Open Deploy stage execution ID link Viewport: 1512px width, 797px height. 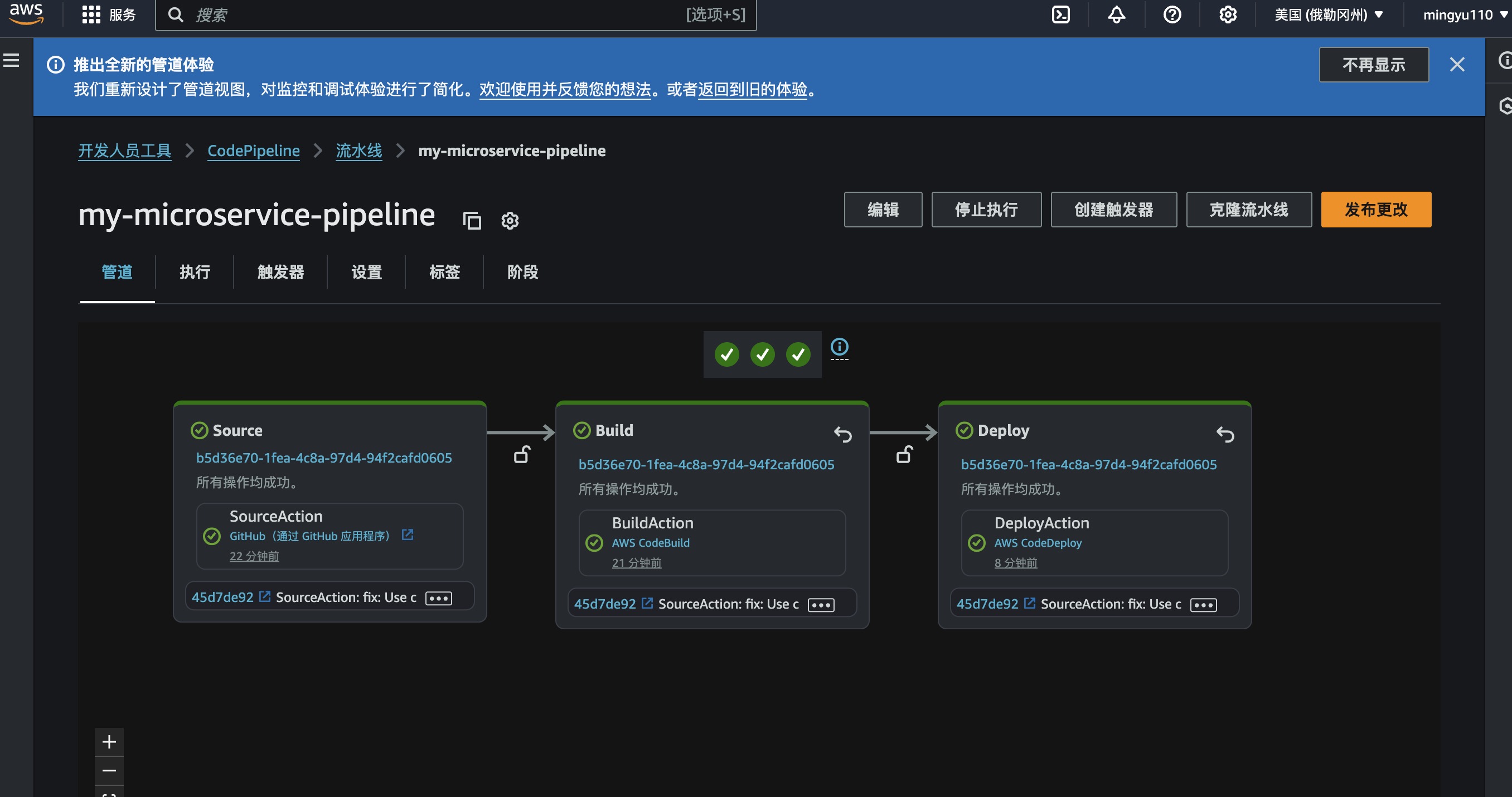(1089, 465)
